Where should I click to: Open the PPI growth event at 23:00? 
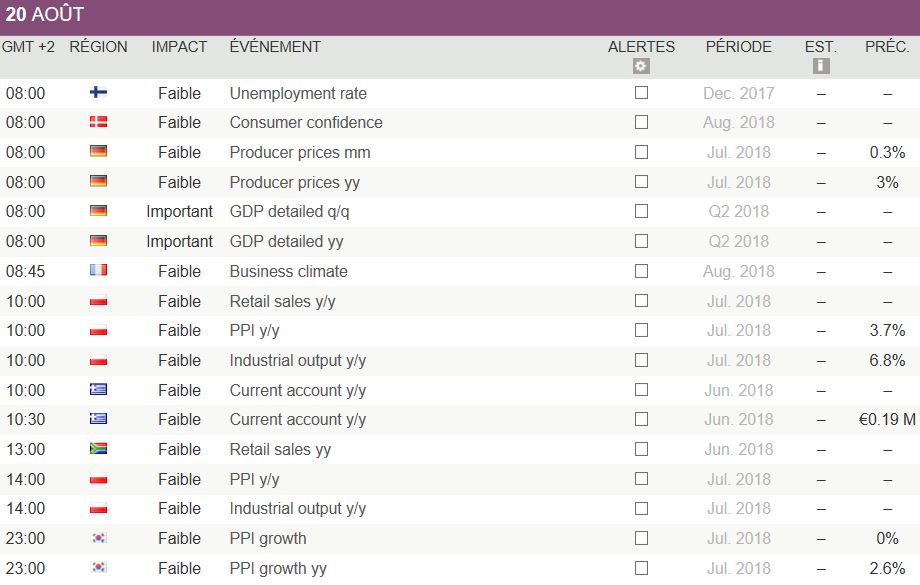pyautogui.click(x=268, y=538)
